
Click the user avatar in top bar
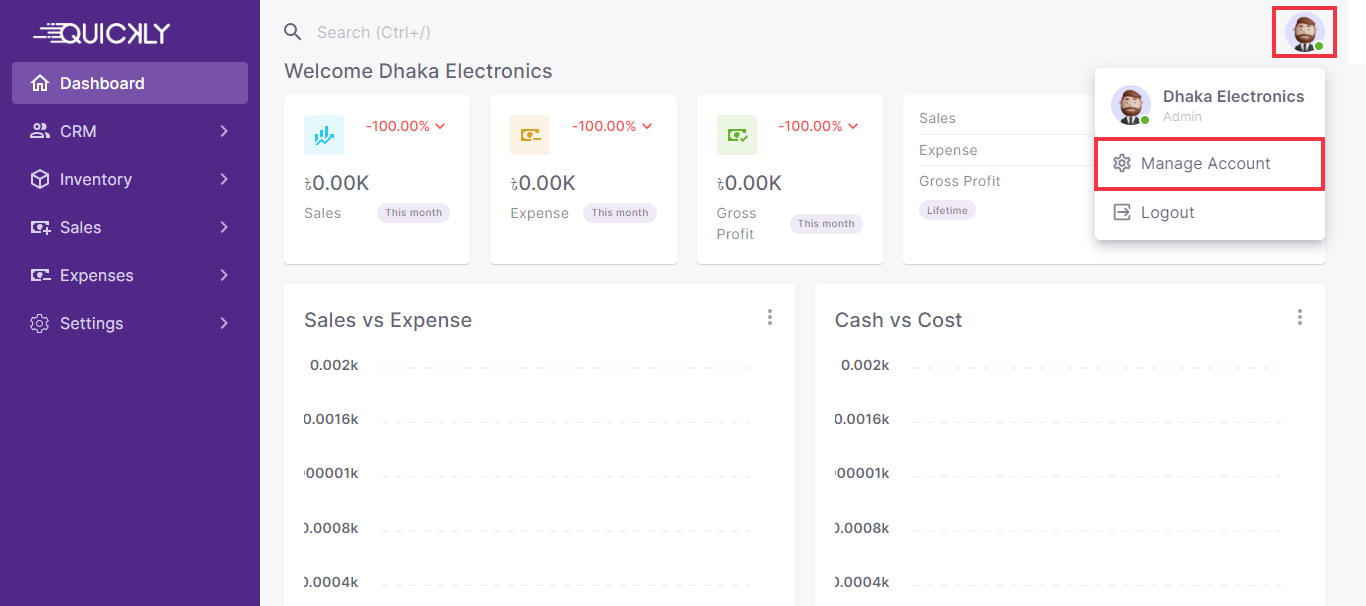tap(1304, 32)
